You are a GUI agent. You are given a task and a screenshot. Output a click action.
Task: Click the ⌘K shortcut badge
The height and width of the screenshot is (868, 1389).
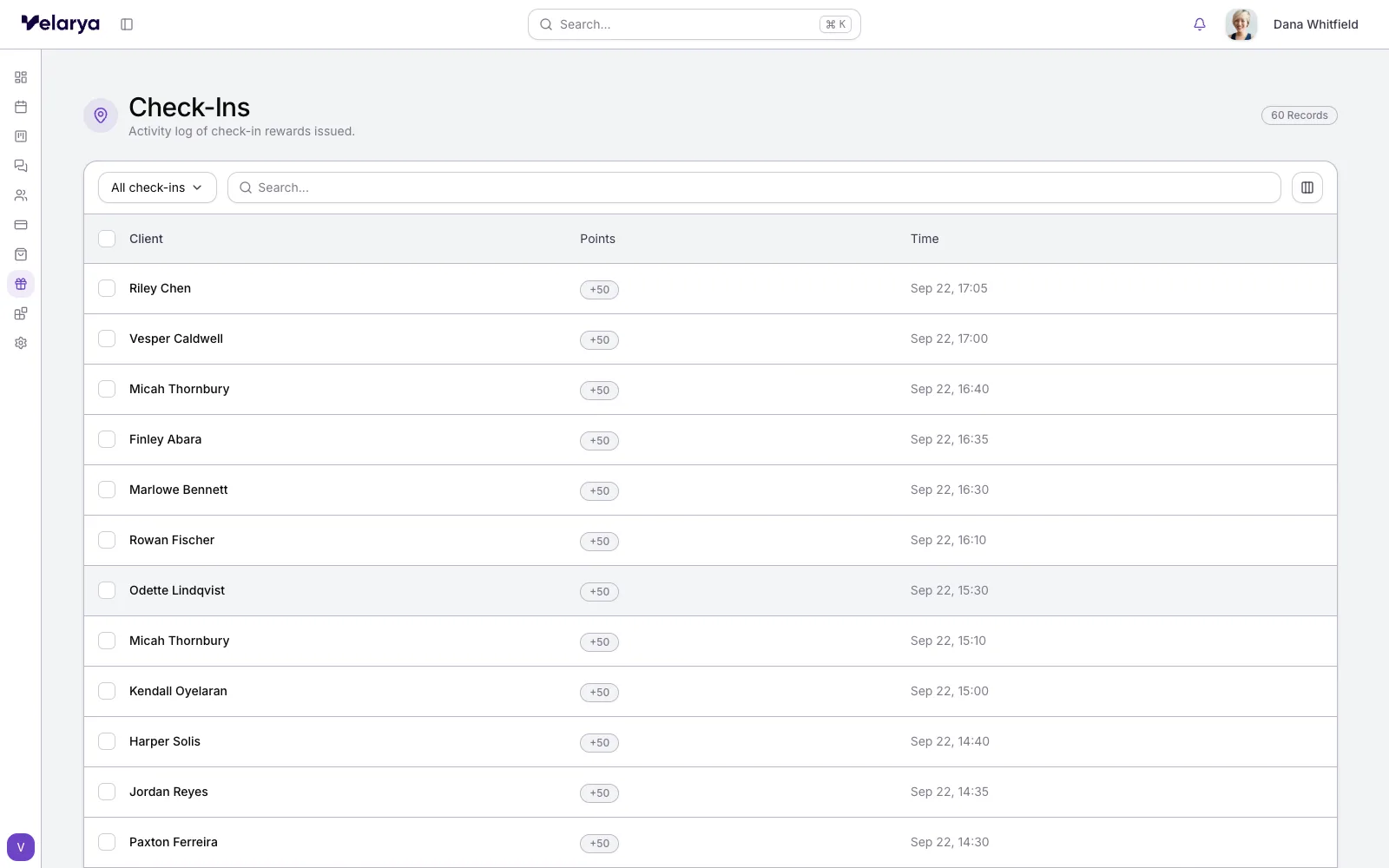tap(836, 24)
